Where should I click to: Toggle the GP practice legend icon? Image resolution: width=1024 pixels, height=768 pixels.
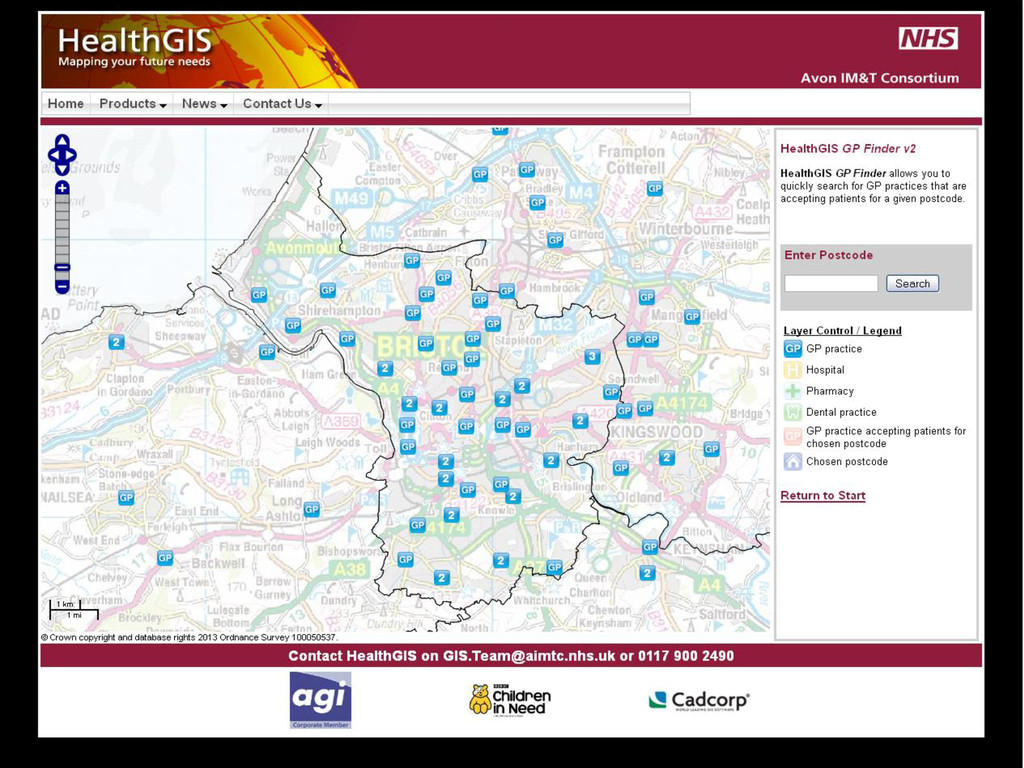tap(793, 349)
